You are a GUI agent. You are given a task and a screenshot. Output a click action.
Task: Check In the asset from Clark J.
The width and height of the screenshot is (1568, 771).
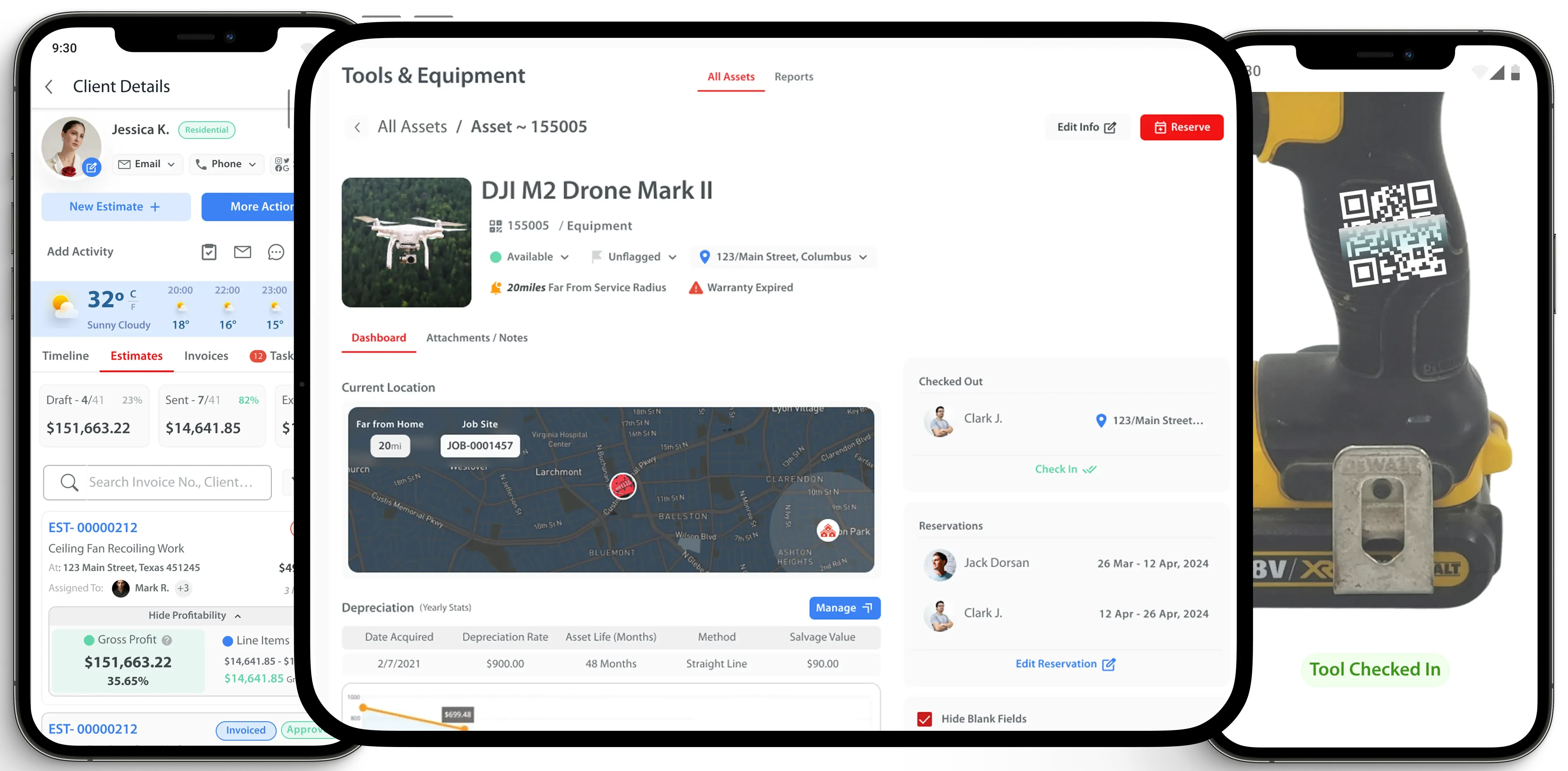(1065, 469)
